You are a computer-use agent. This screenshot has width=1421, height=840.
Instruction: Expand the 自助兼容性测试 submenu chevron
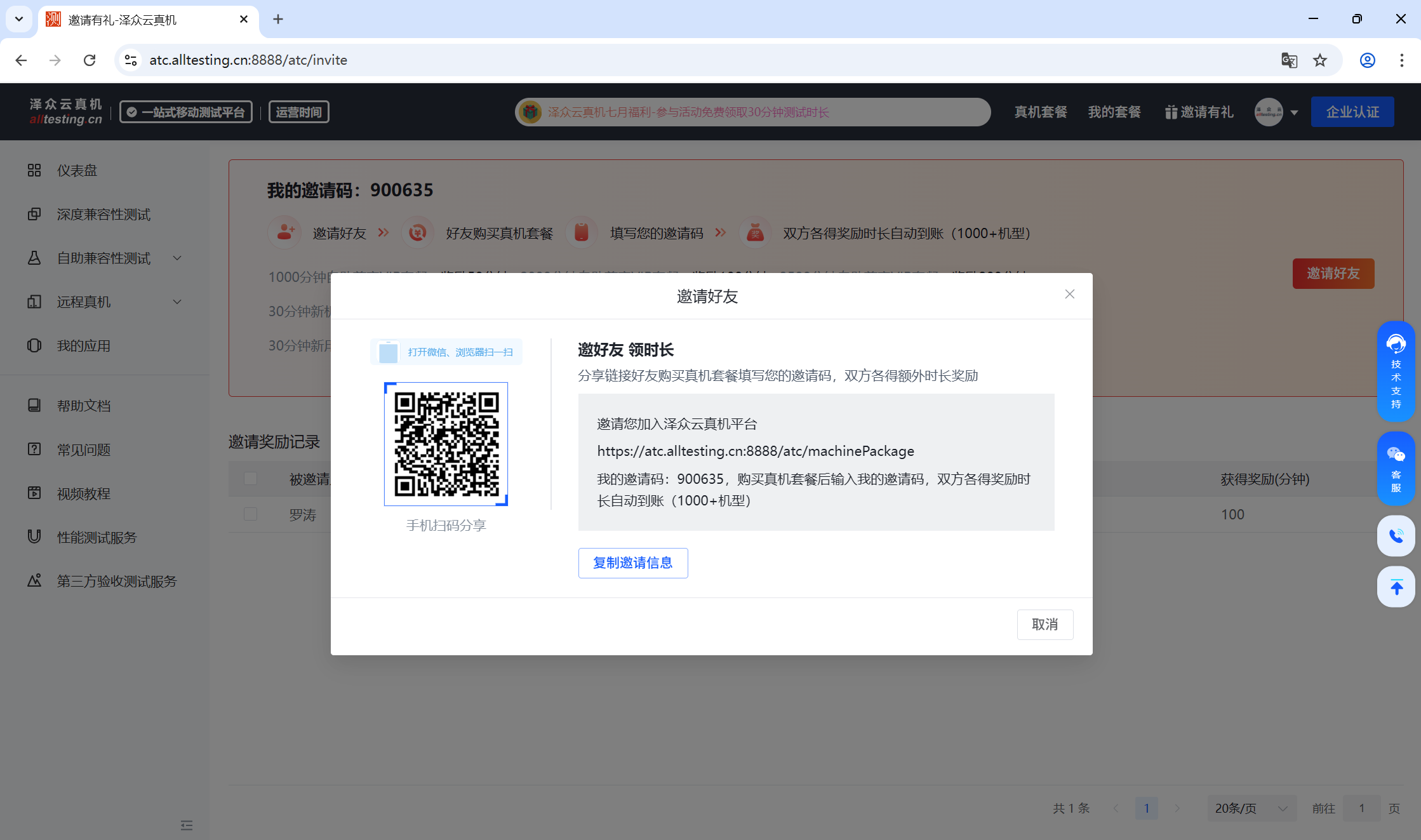pos(178,258)
